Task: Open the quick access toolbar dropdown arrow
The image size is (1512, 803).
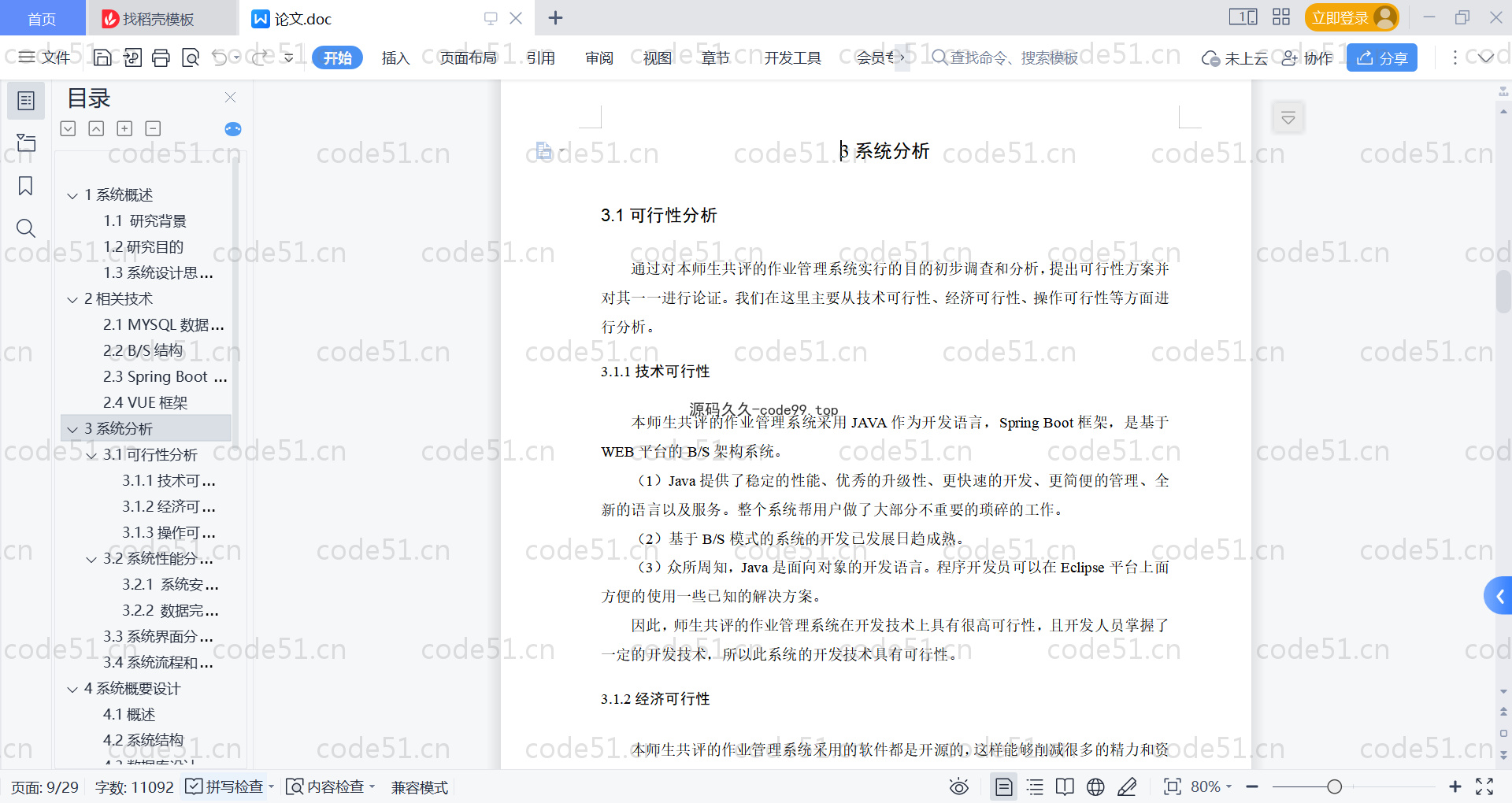Action: coord(289,57)
